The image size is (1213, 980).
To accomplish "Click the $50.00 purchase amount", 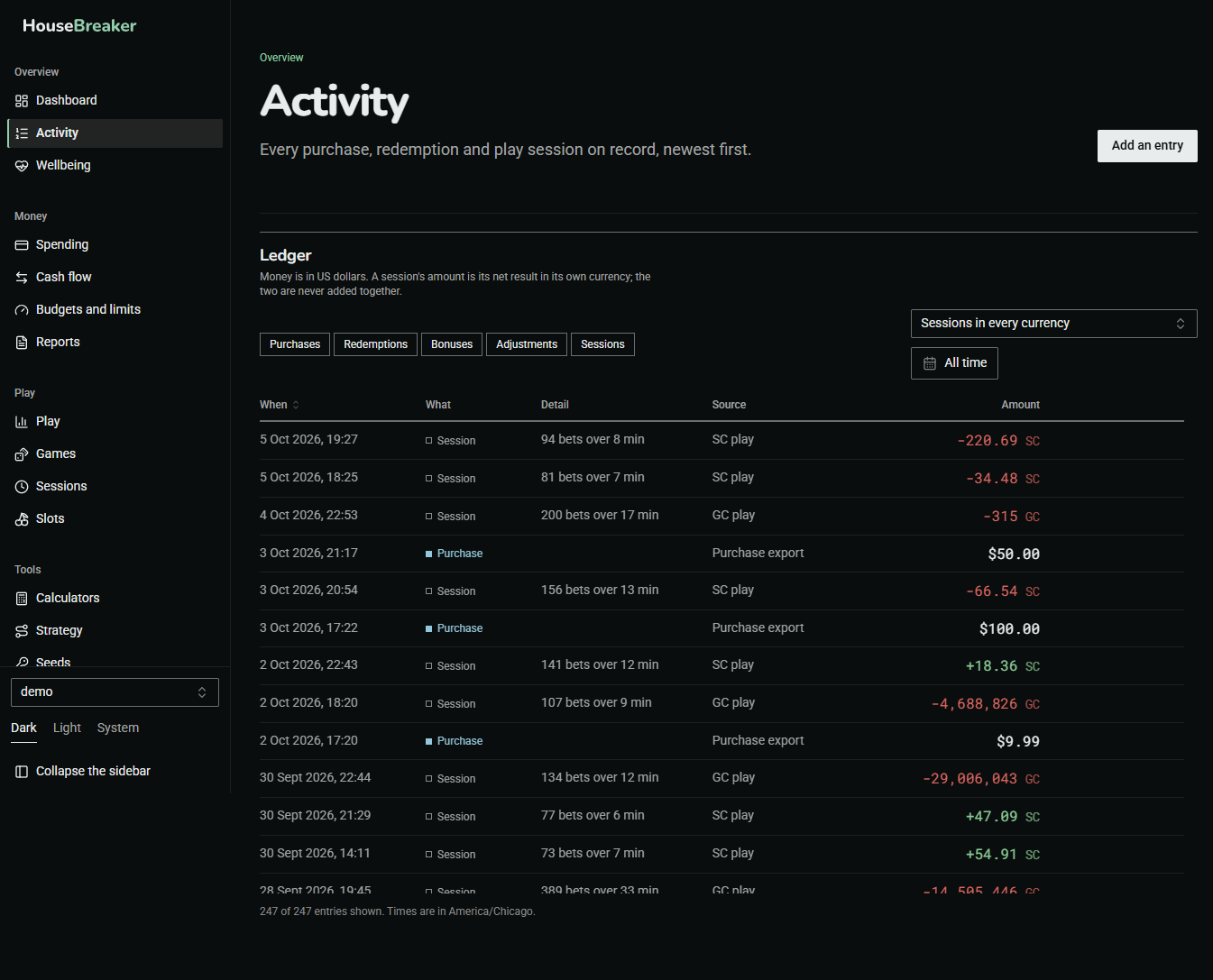I will 1014,554.
